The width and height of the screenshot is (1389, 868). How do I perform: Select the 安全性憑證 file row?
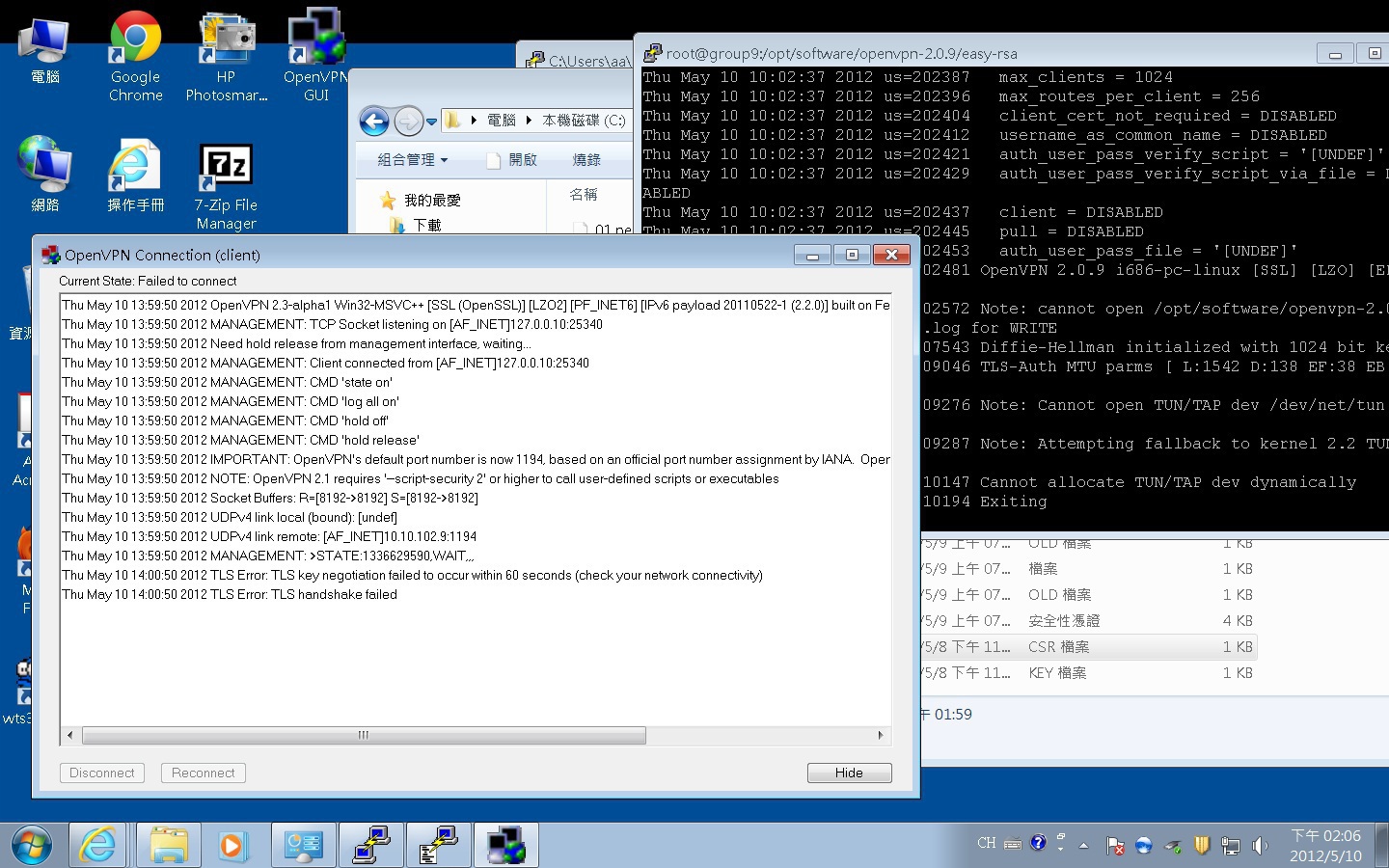click(x=1089, y=621)
